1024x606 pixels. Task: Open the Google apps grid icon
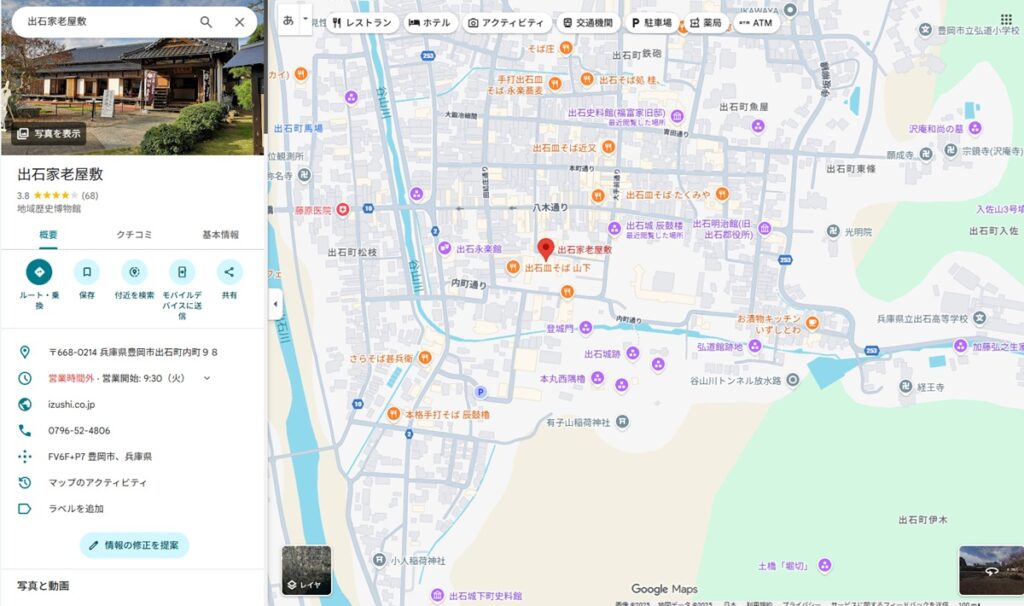tap(1005, 19)
